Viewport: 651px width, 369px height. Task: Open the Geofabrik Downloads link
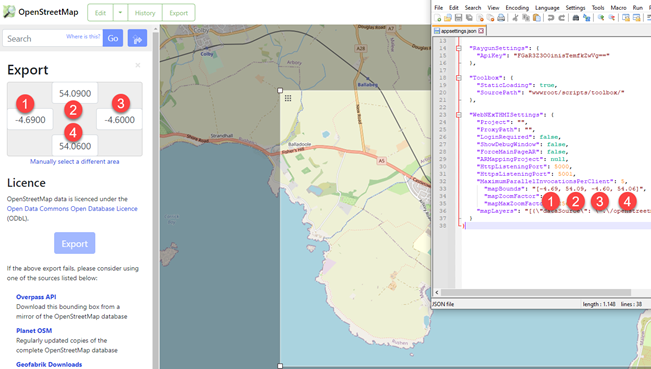click(x=49, y=364)
